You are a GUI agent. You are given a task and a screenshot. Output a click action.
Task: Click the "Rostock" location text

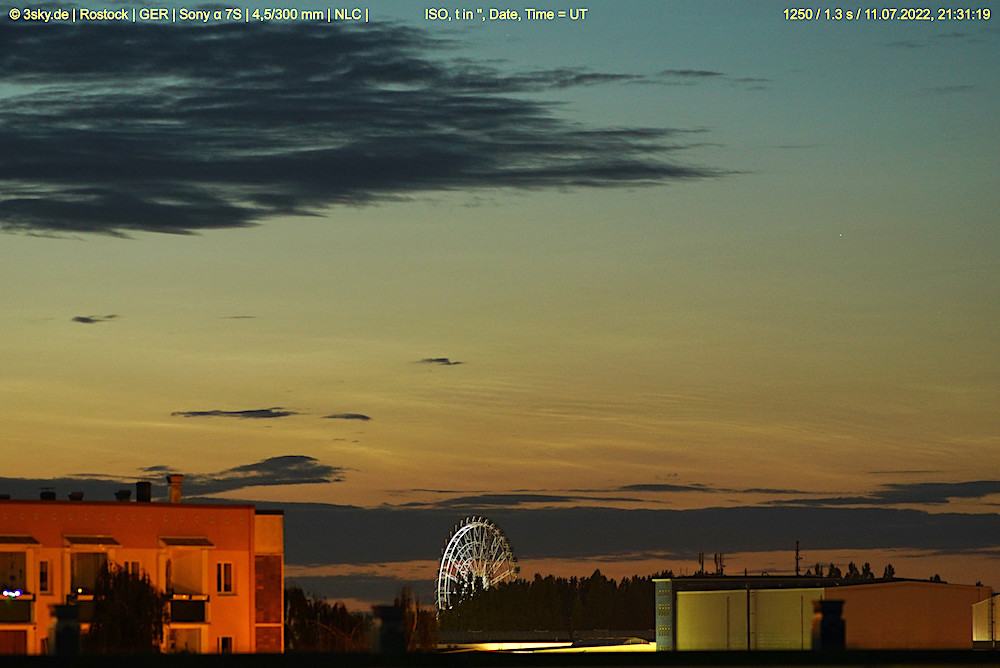[x=104, y=15]
